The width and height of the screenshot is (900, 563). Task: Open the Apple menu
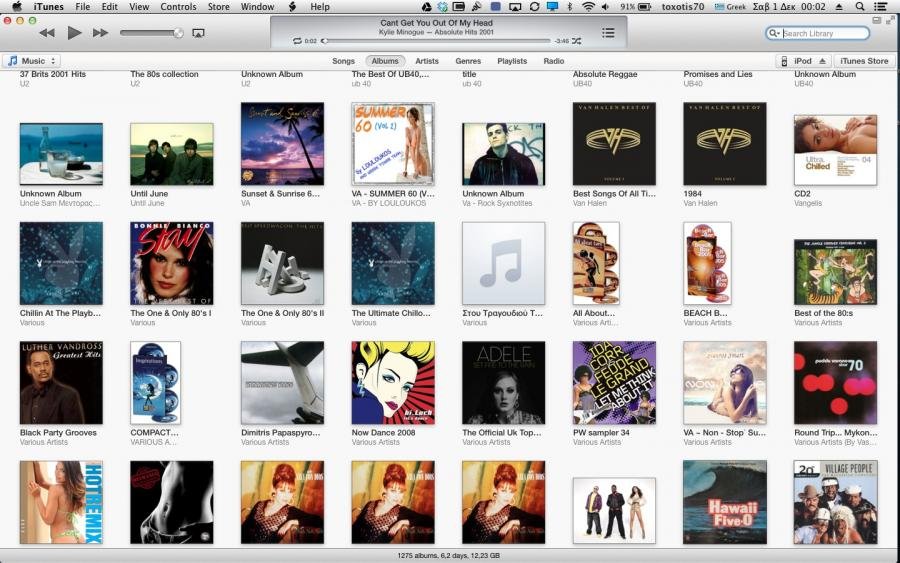(17, 7)
